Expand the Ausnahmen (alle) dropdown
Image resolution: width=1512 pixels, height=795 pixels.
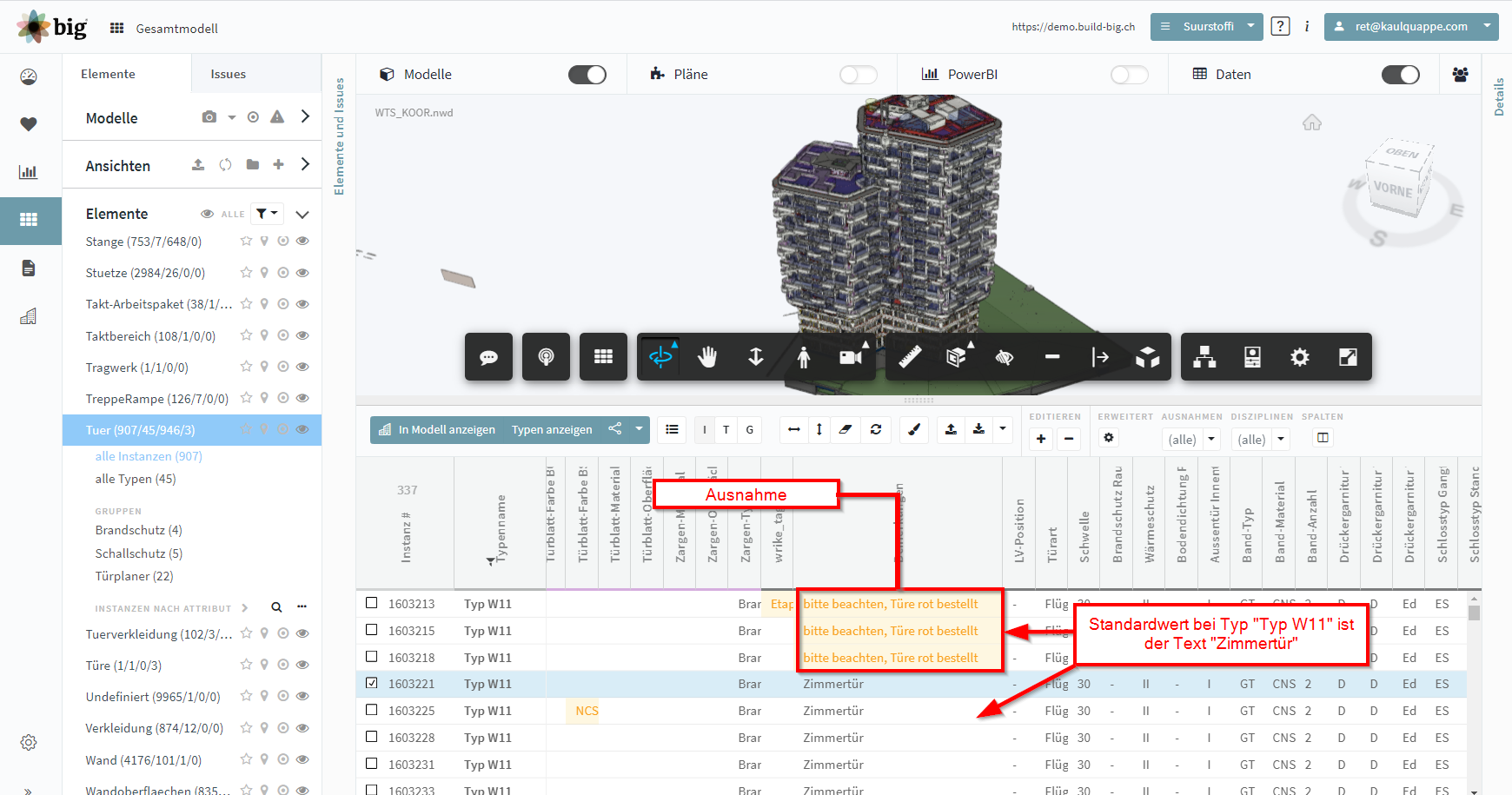[1191, 440]
